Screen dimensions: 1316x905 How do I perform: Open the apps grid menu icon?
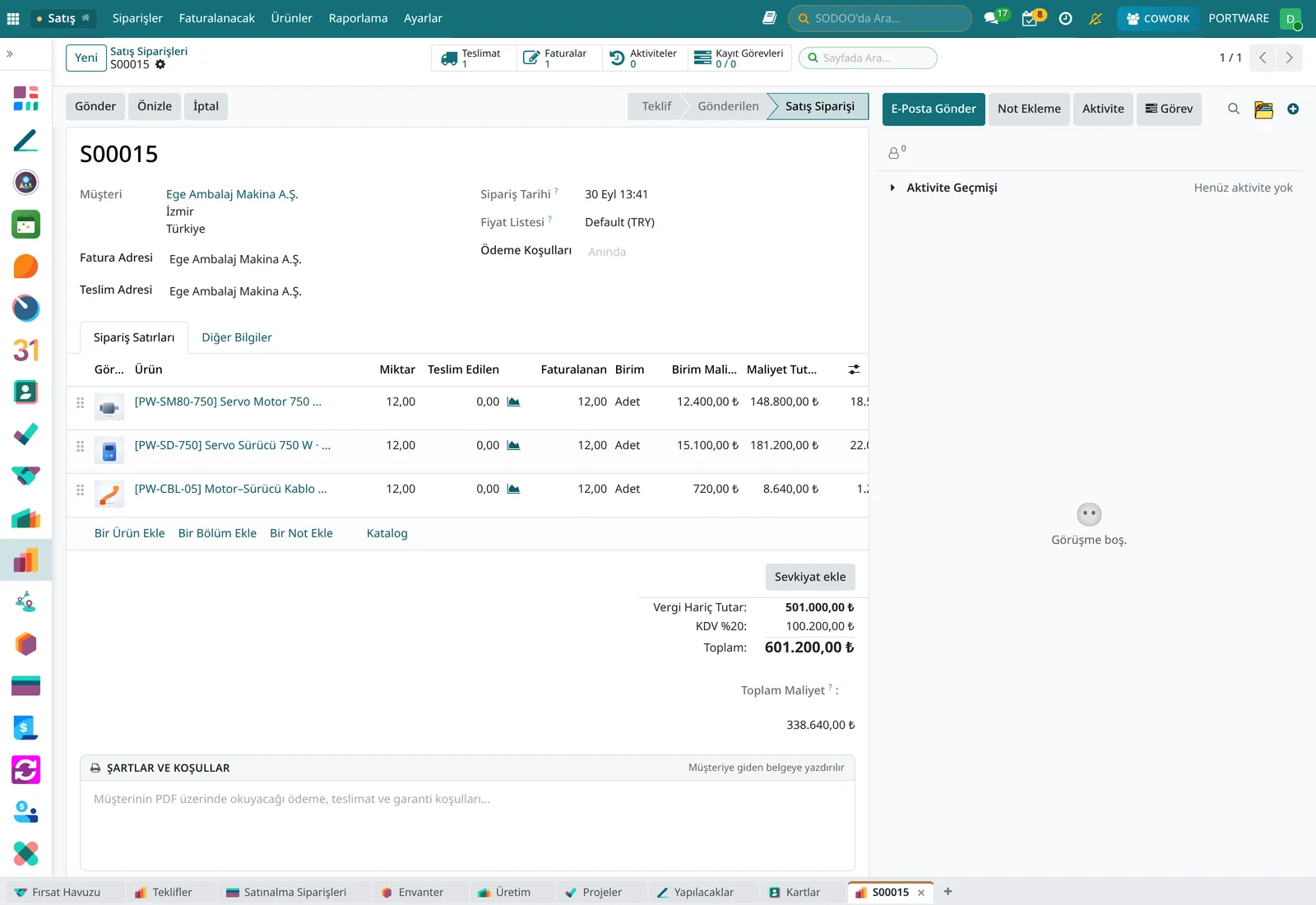pos(13,18)
